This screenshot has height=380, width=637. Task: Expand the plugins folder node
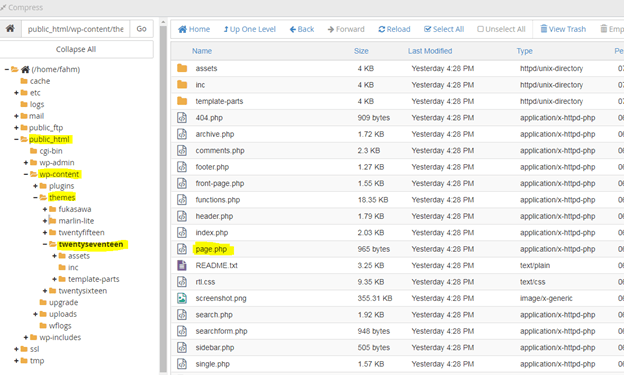(x=35, y=186)
